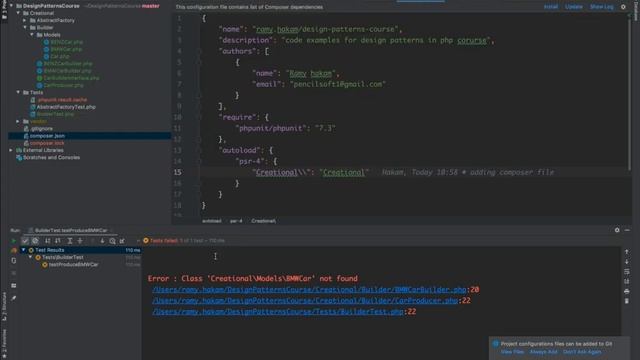The width and height of the screenshot is (640, 360).
Task: Collapse Tests\BuilderTest node in results
Action: click(31, 257)
